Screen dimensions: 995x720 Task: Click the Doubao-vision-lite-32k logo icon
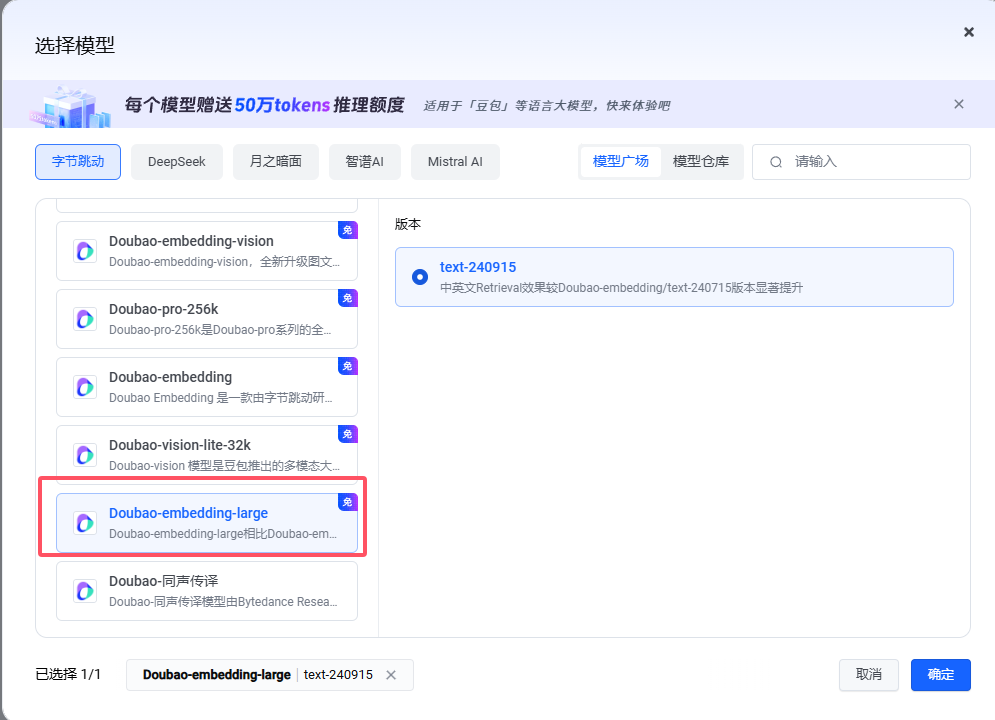point(85,455)
